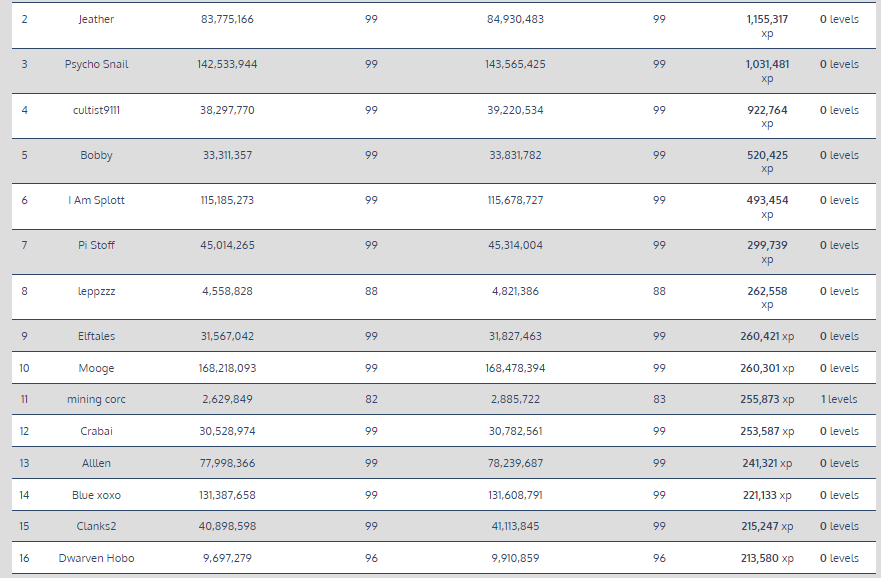Image resolution: width=881 pixels, height=578 pixels.
Task: Open Alllen's player page
Action: coord(96,463)
